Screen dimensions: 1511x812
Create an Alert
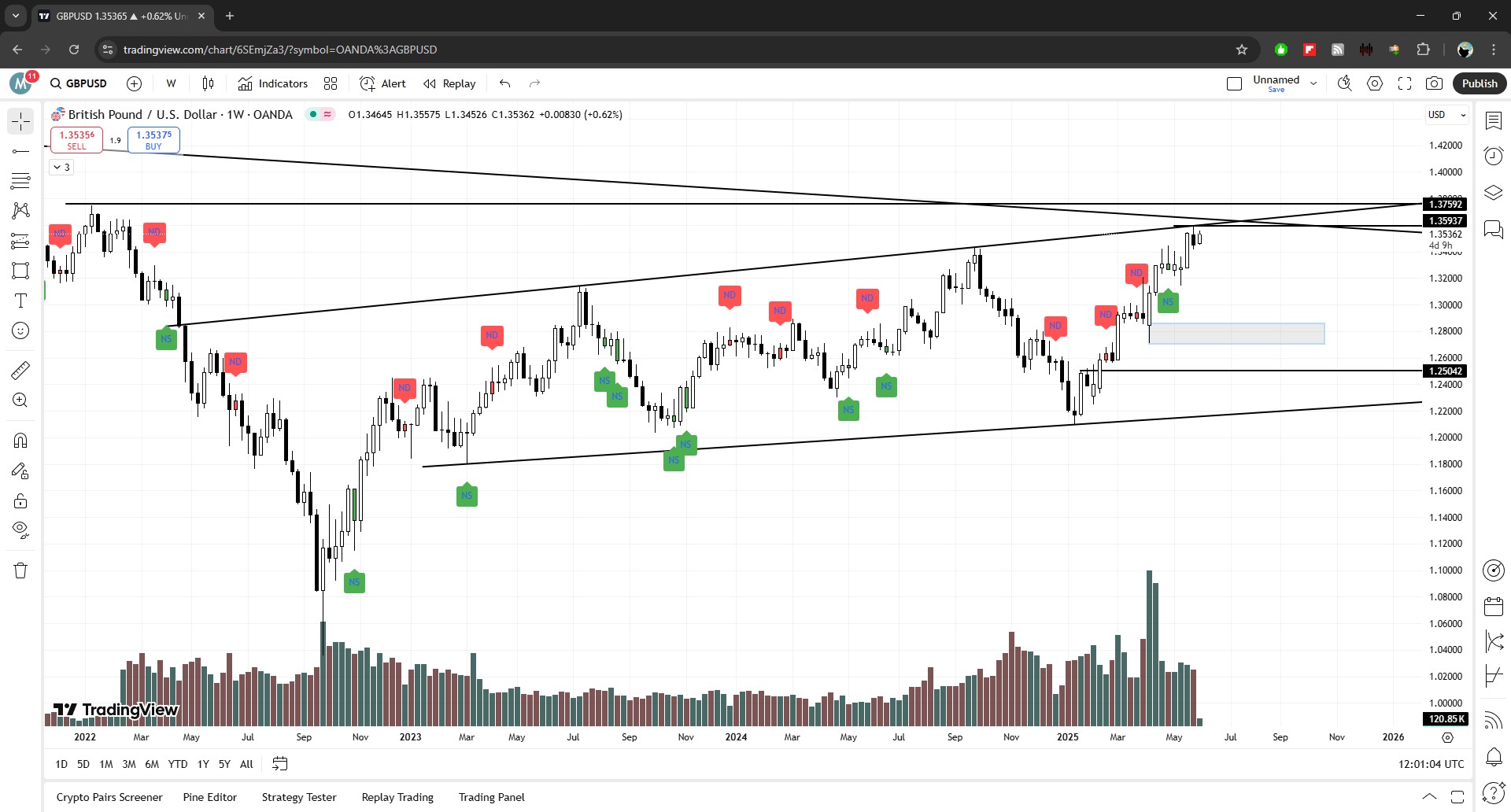click(383, 83)
